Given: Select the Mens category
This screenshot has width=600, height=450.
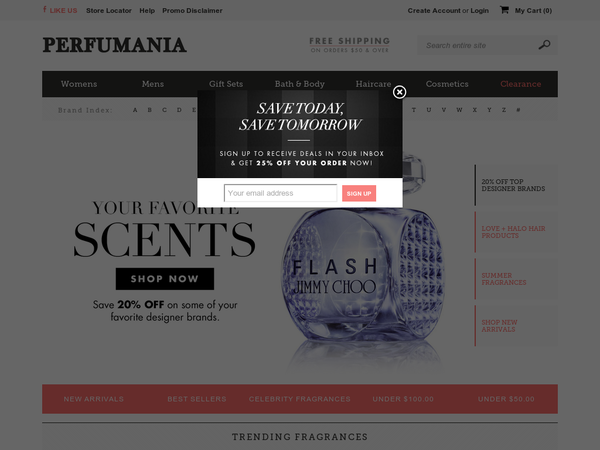Looking at the screenshot, I should 153,84.
